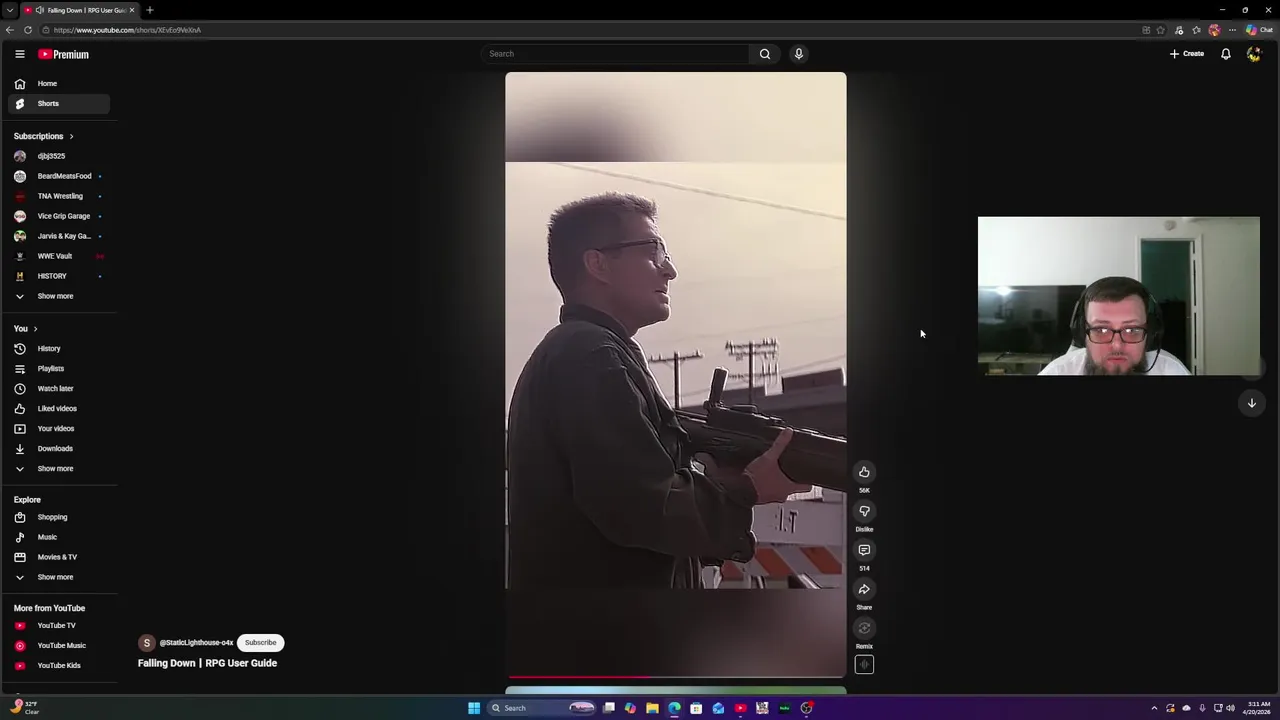Open BeardMeatsFood channel

pos(59,176)
